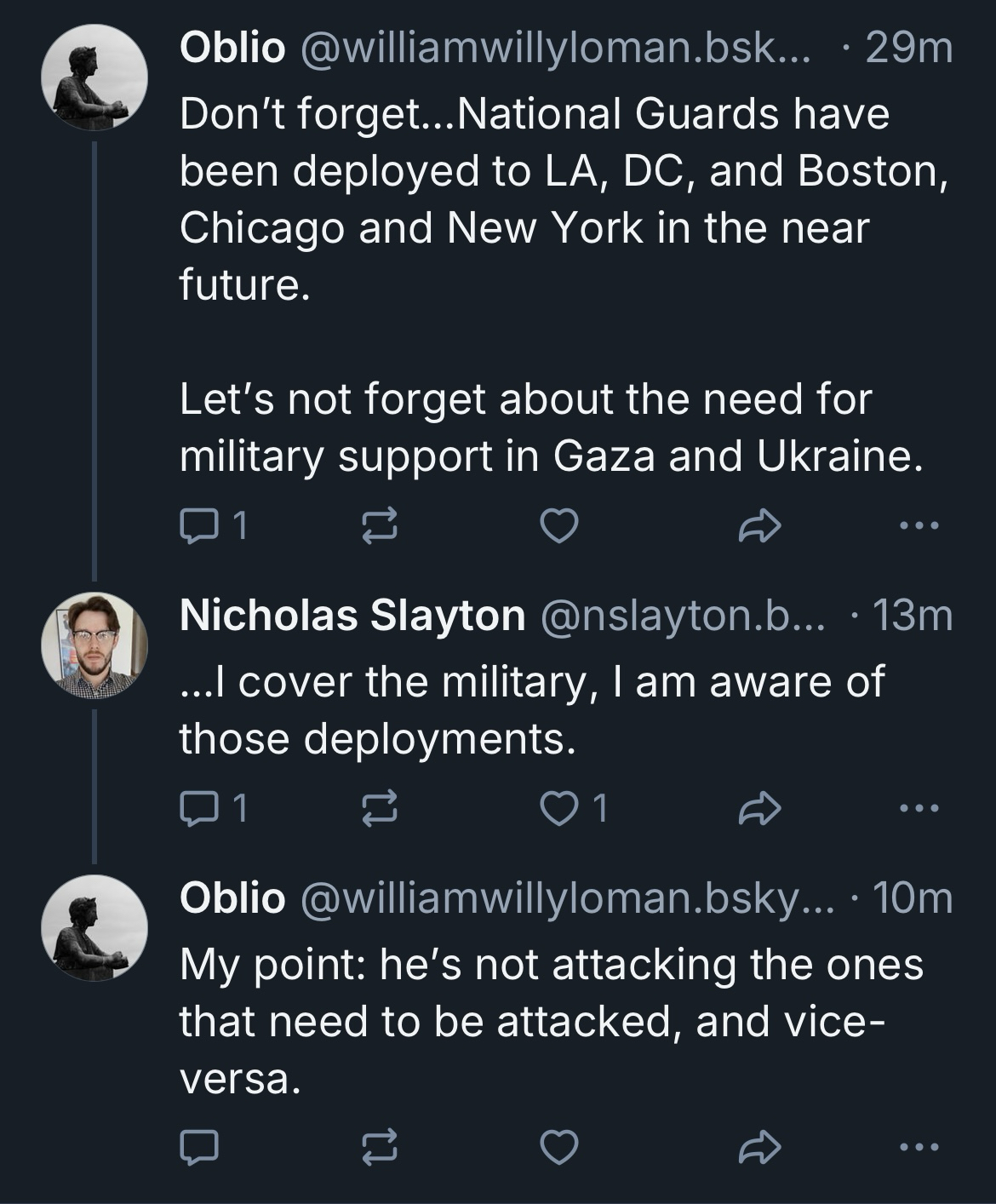Open more options on Oblio's first post
This screenshot has width=996, height=1204.
pyautogui.click(x=919, y=525)
